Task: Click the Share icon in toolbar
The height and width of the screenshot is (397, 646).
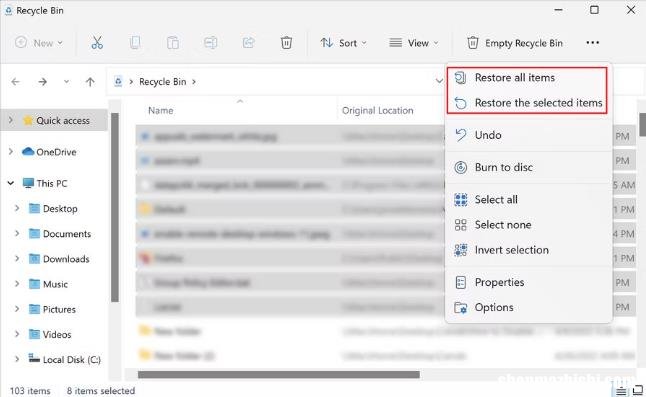Action: pos(248,43)
